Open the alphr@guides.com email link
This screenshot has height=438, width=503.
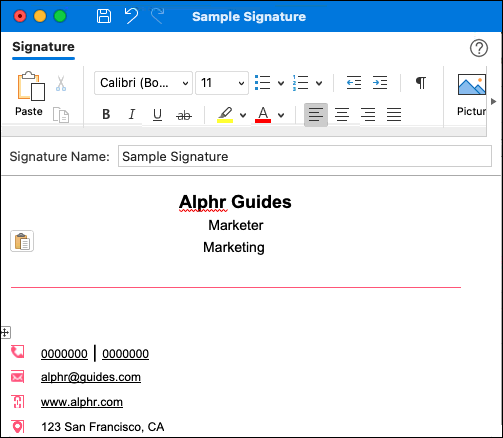tap(91, 377)
